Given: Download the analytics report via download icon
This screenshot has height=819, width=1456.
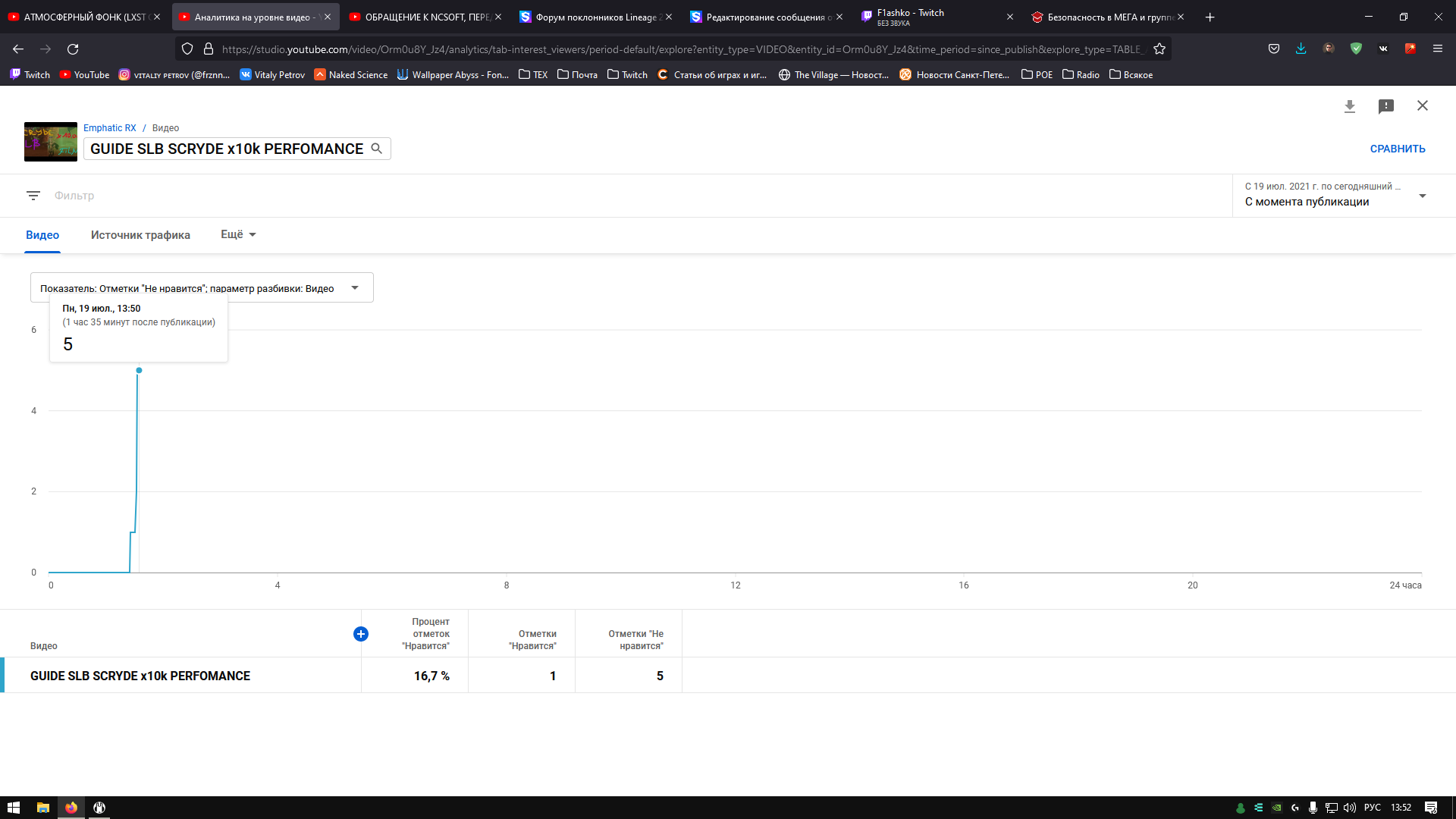Looking at the screenshot, I should [x=1349, y=106].
